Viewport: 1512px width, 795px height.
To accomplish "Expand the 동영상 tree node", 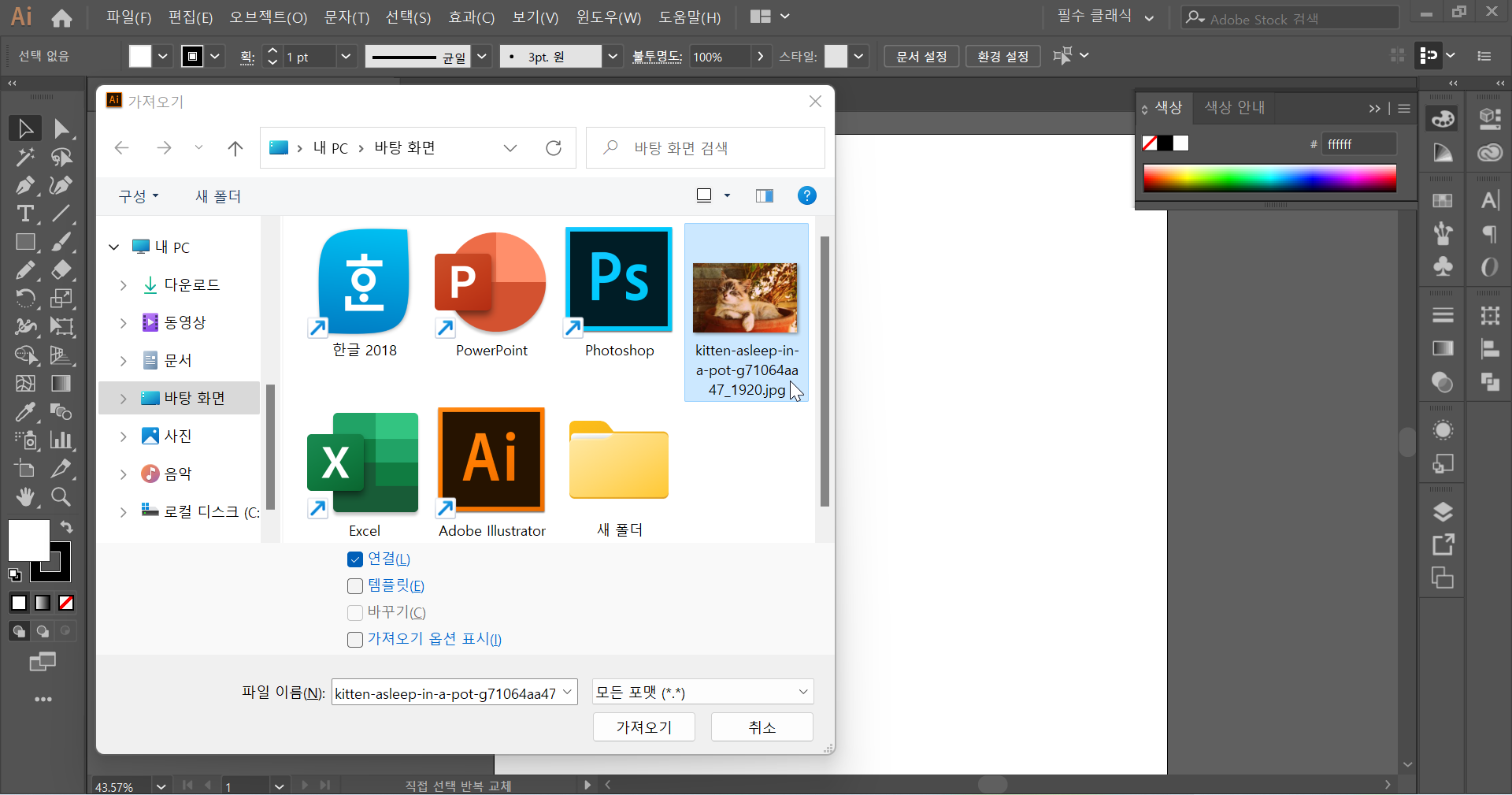I will click(x=123, y=323).
